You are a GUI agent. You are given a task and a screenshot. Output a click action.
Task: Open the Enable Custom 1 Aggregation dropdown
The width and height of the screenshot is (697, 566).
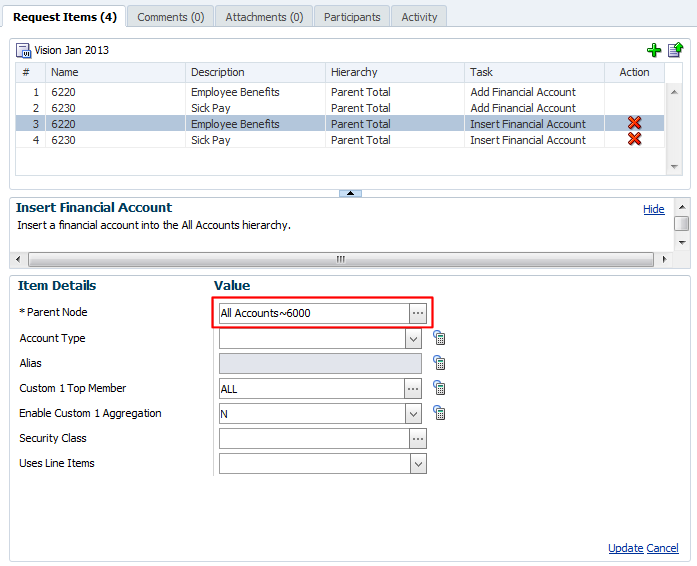point(414,414)
